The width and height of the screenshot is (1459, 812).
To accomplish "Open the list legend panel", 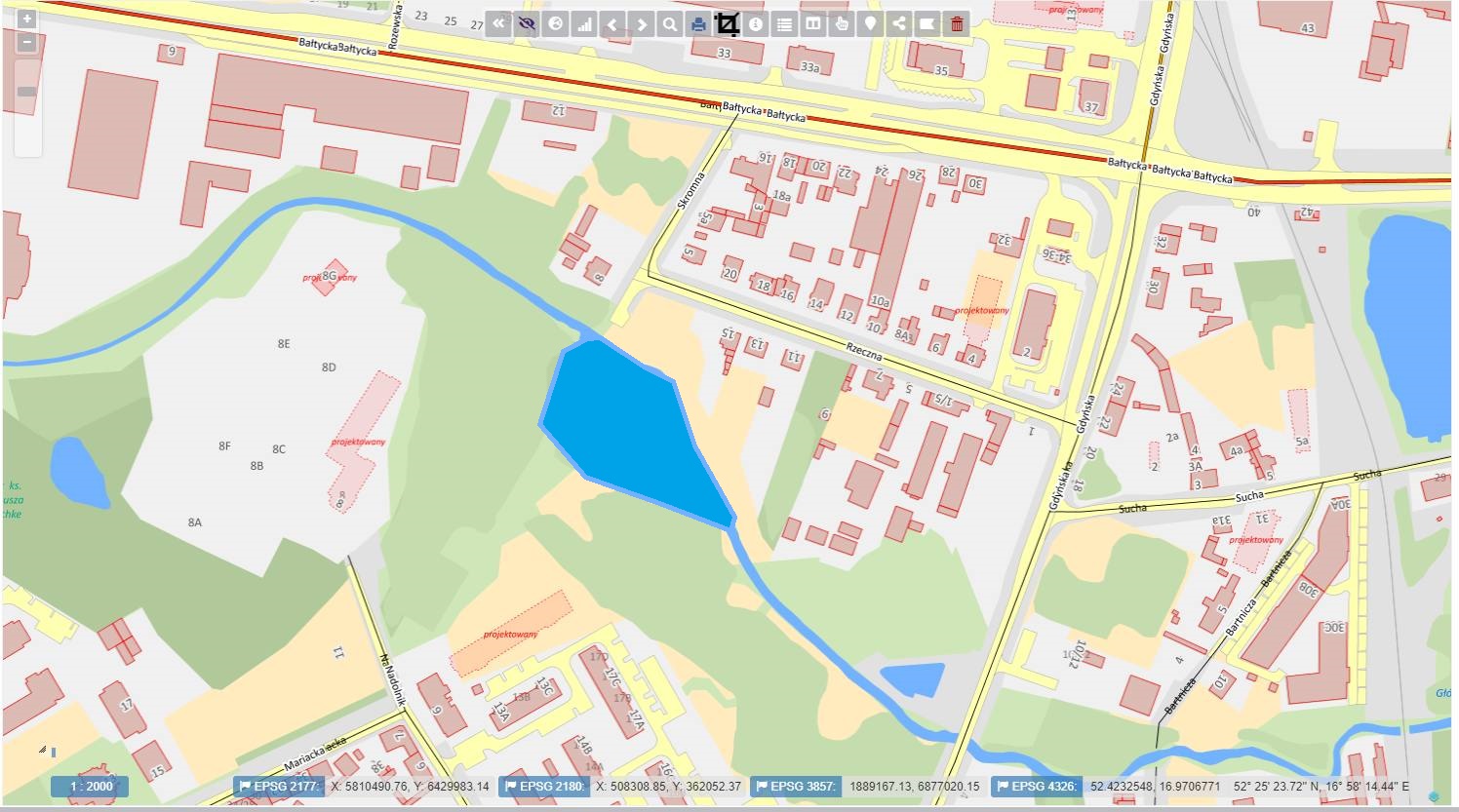I will (x=785, y=24).
